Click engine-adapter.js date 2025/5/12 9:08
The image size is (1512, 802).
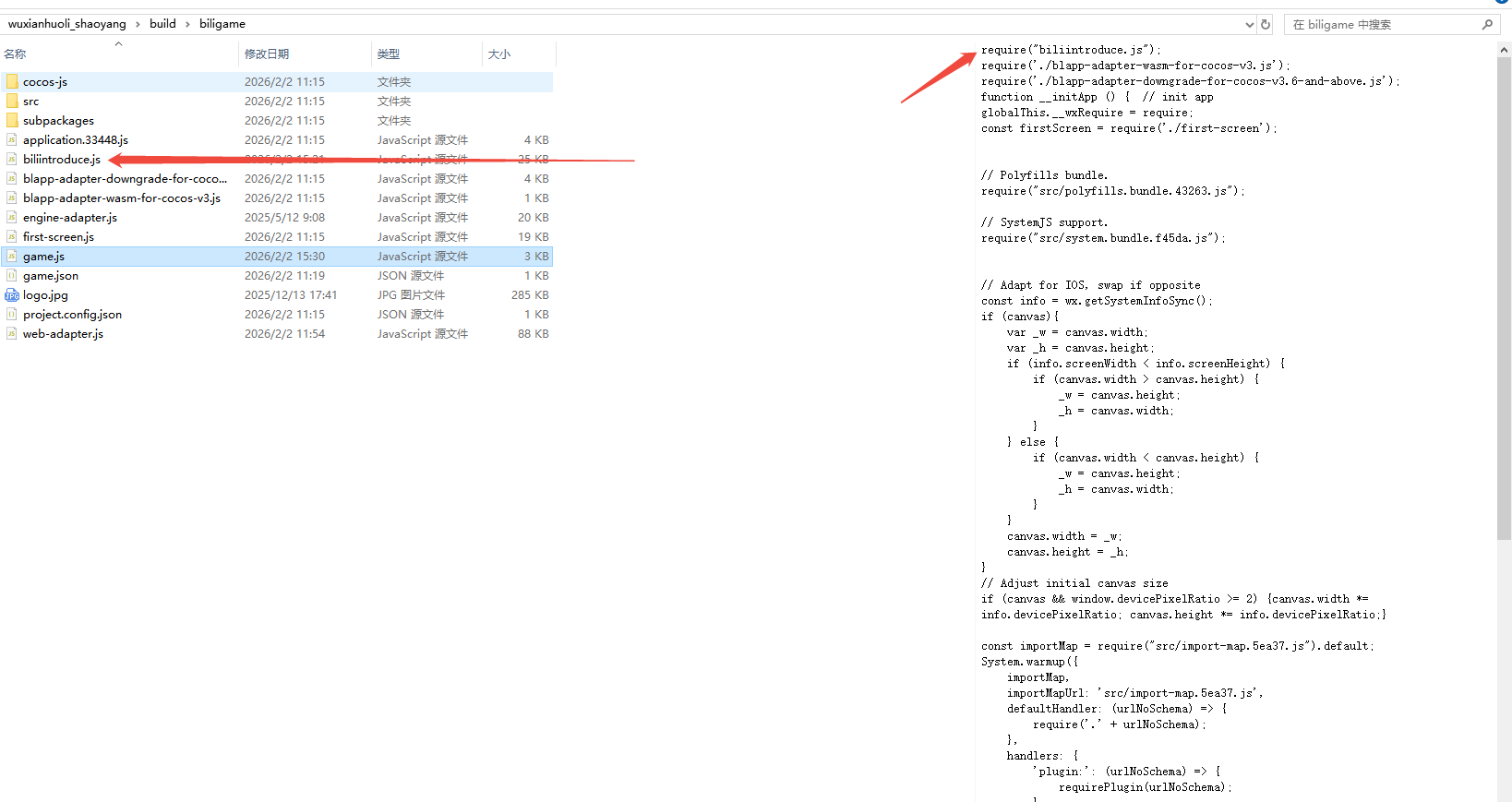pyautogui.click(x=284, y=218)
